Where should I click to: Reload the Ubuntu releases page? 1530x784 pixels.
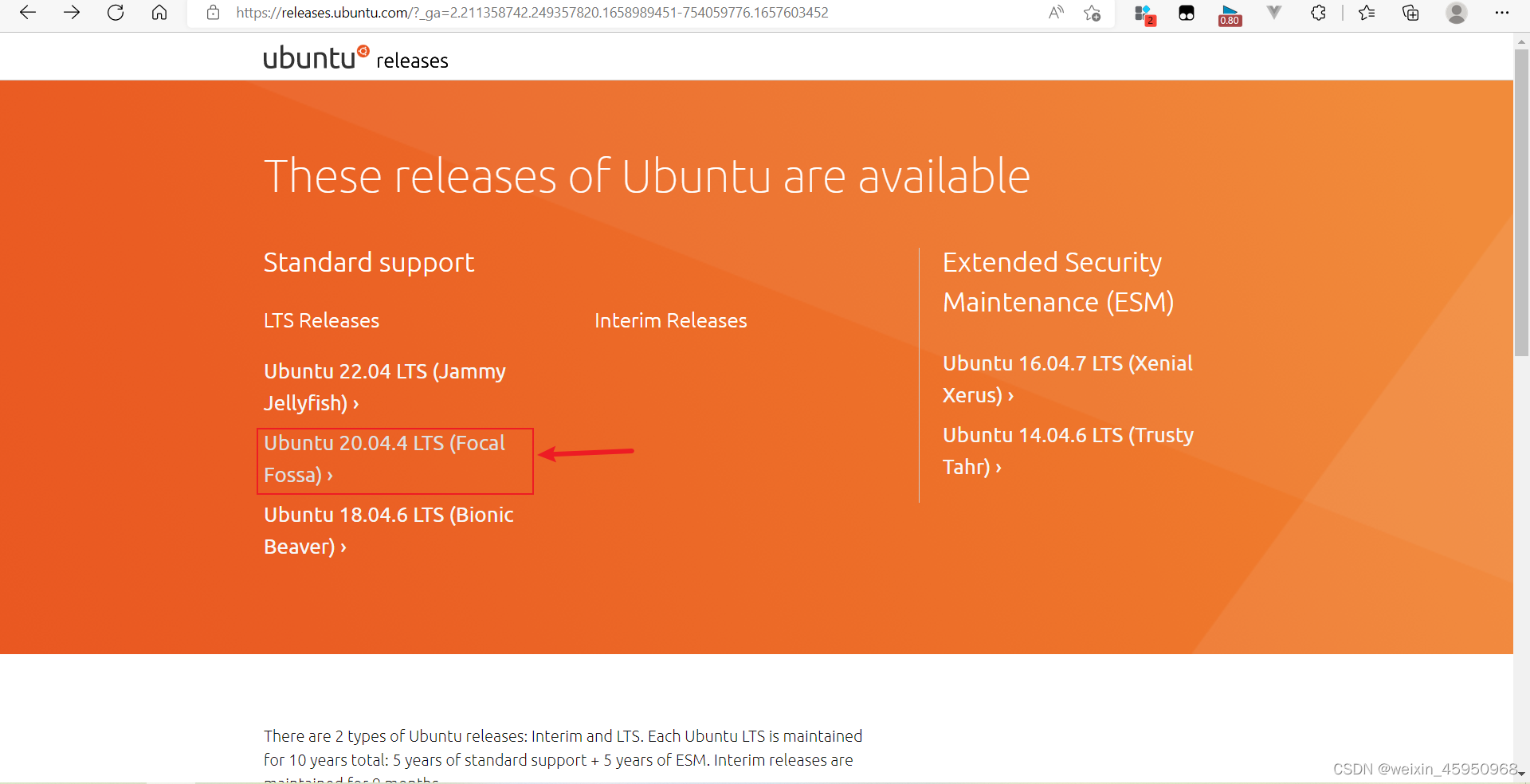tap(116, 13)
